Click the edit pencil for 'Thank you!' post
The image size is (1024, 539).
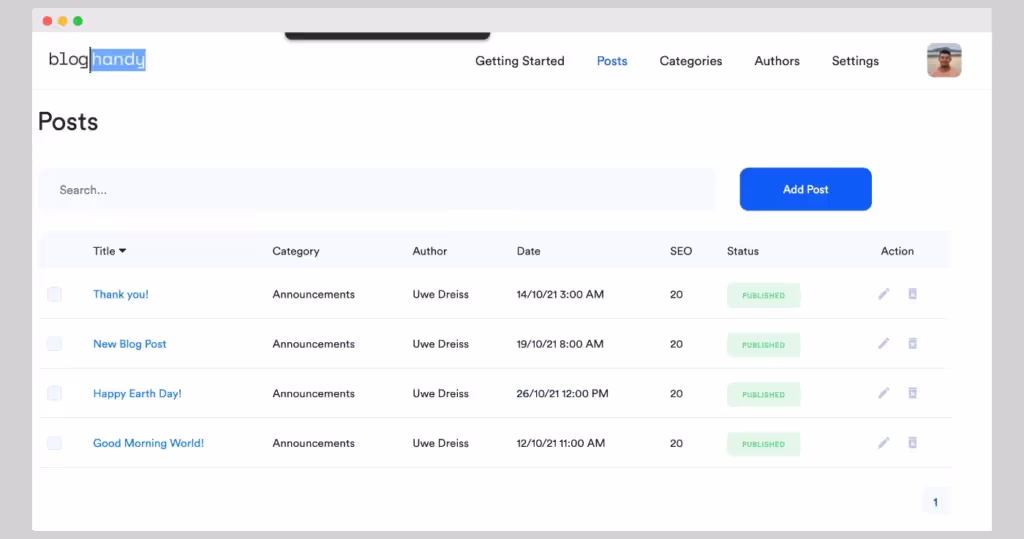click(883, 294)
